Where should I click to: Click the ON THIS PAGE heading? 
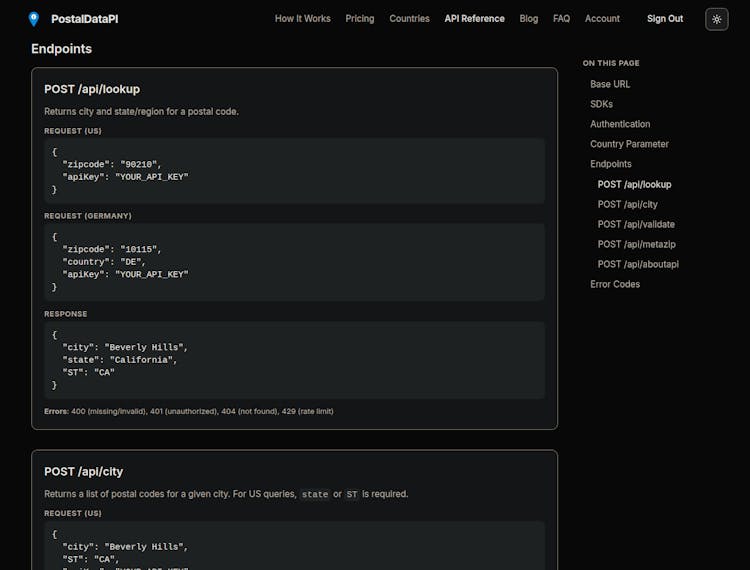[x=611, y=63]
